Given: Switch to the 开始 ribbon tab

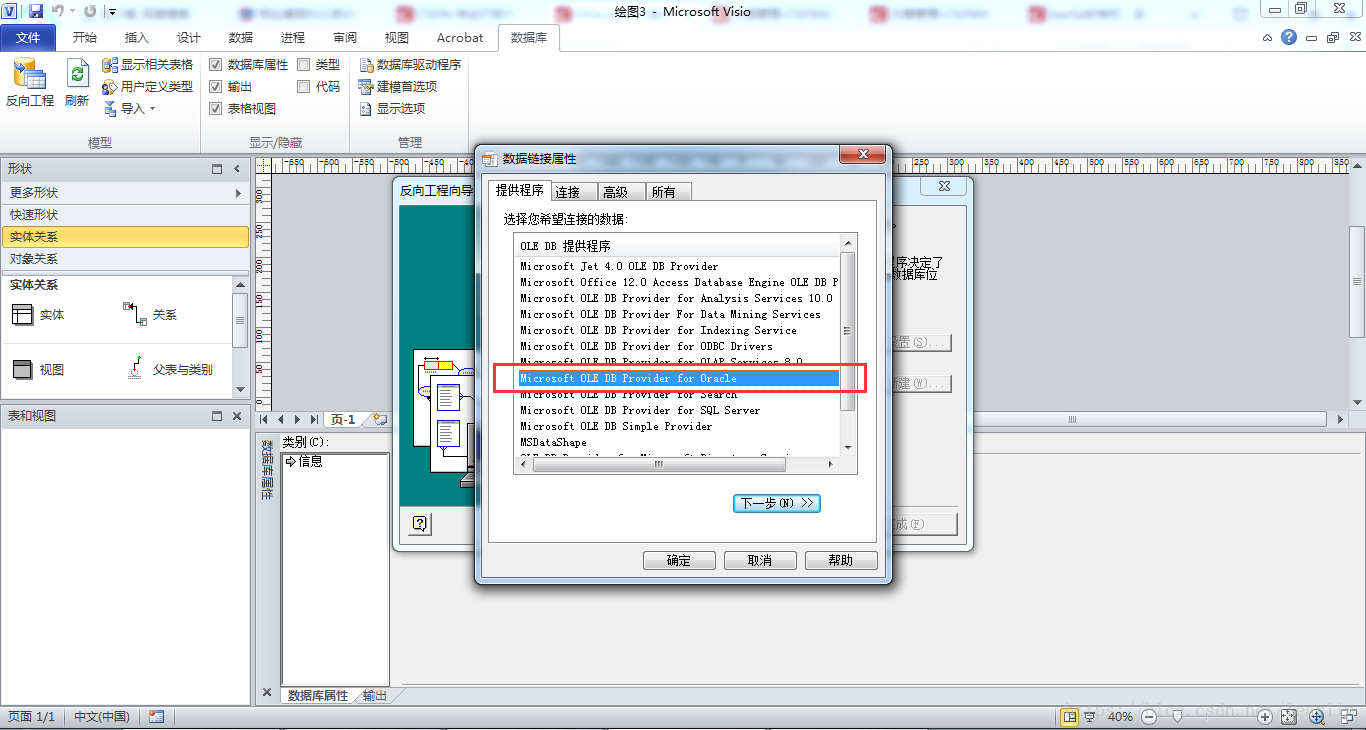Looking at the screenshot, I should point(85,38).
